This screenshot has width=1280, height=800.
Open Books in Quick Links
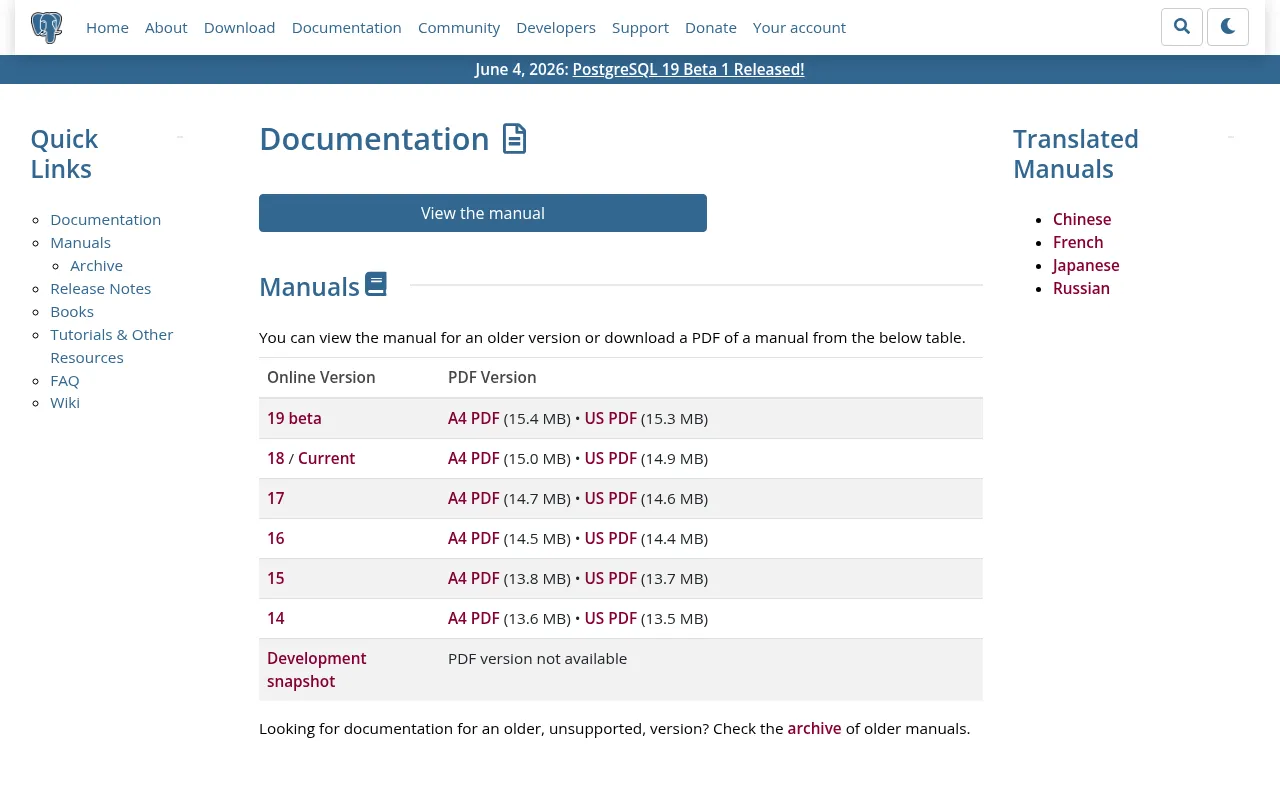click(72, 312)
